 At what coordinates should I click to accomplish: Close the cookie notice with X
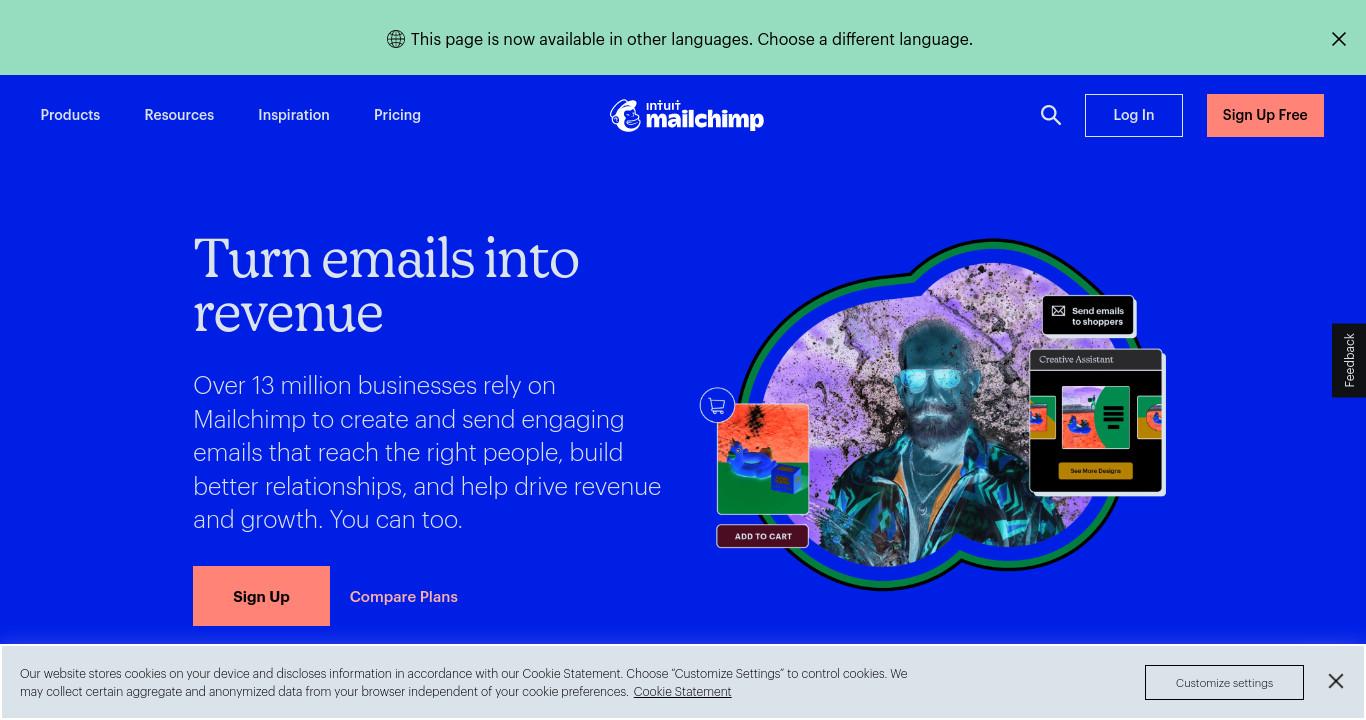pyautogui.click(x=1336, y=681)
